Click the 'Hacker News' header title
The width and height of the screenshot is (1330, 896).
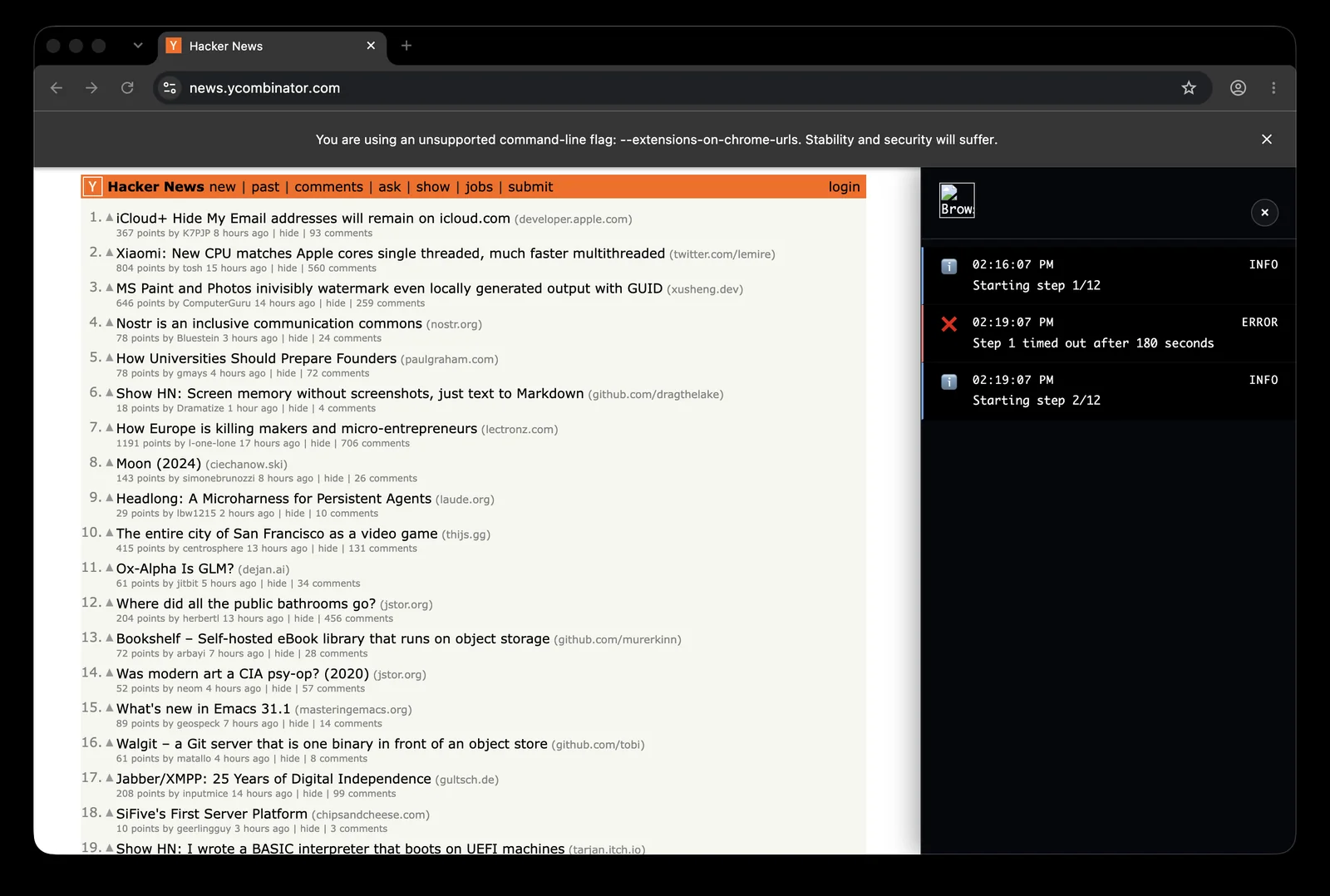[155, 187]
